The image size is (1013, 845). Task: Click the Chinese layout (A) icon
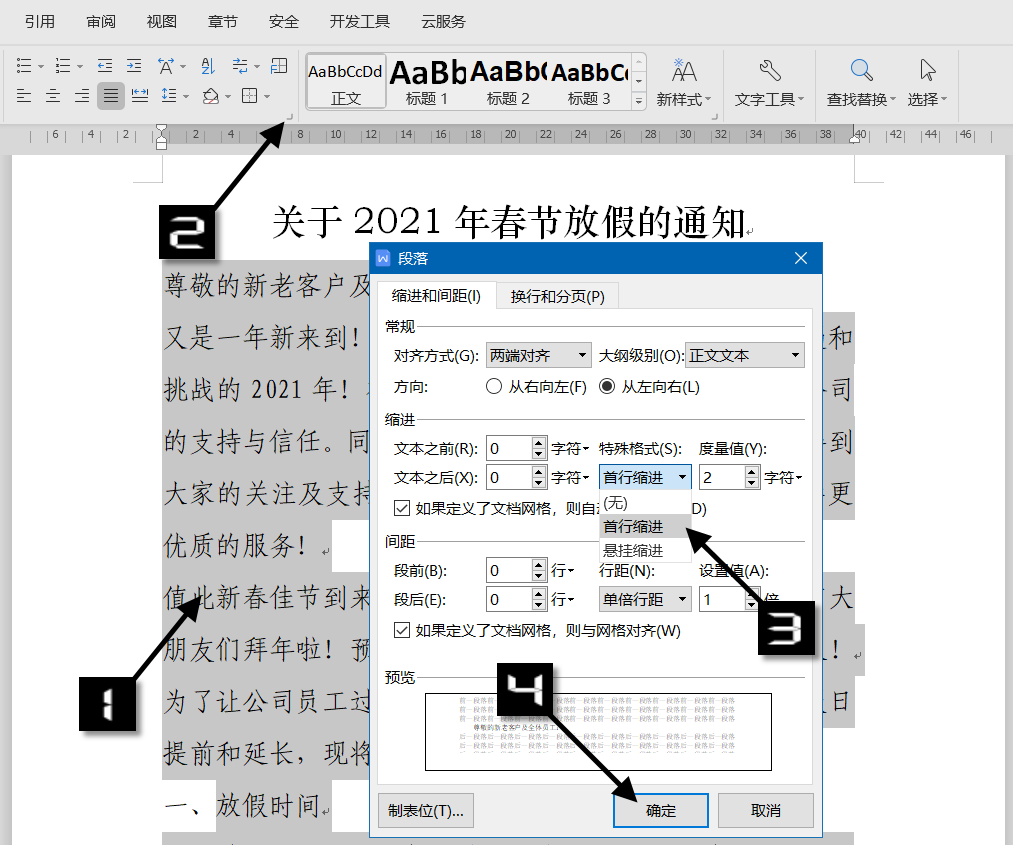click(166, 66)
